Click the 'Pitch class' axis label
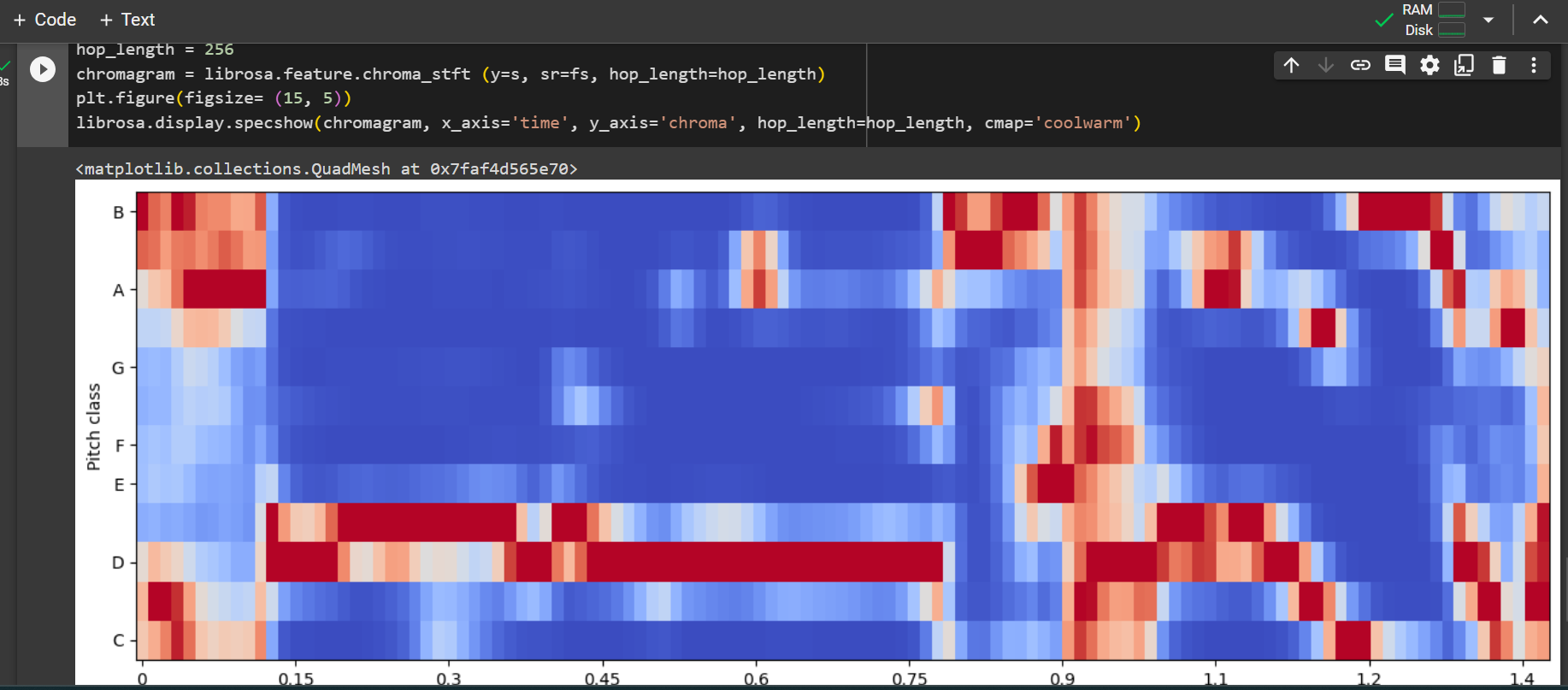Image resolution: width=1568 pixels, height=690 pixels. 93,427
